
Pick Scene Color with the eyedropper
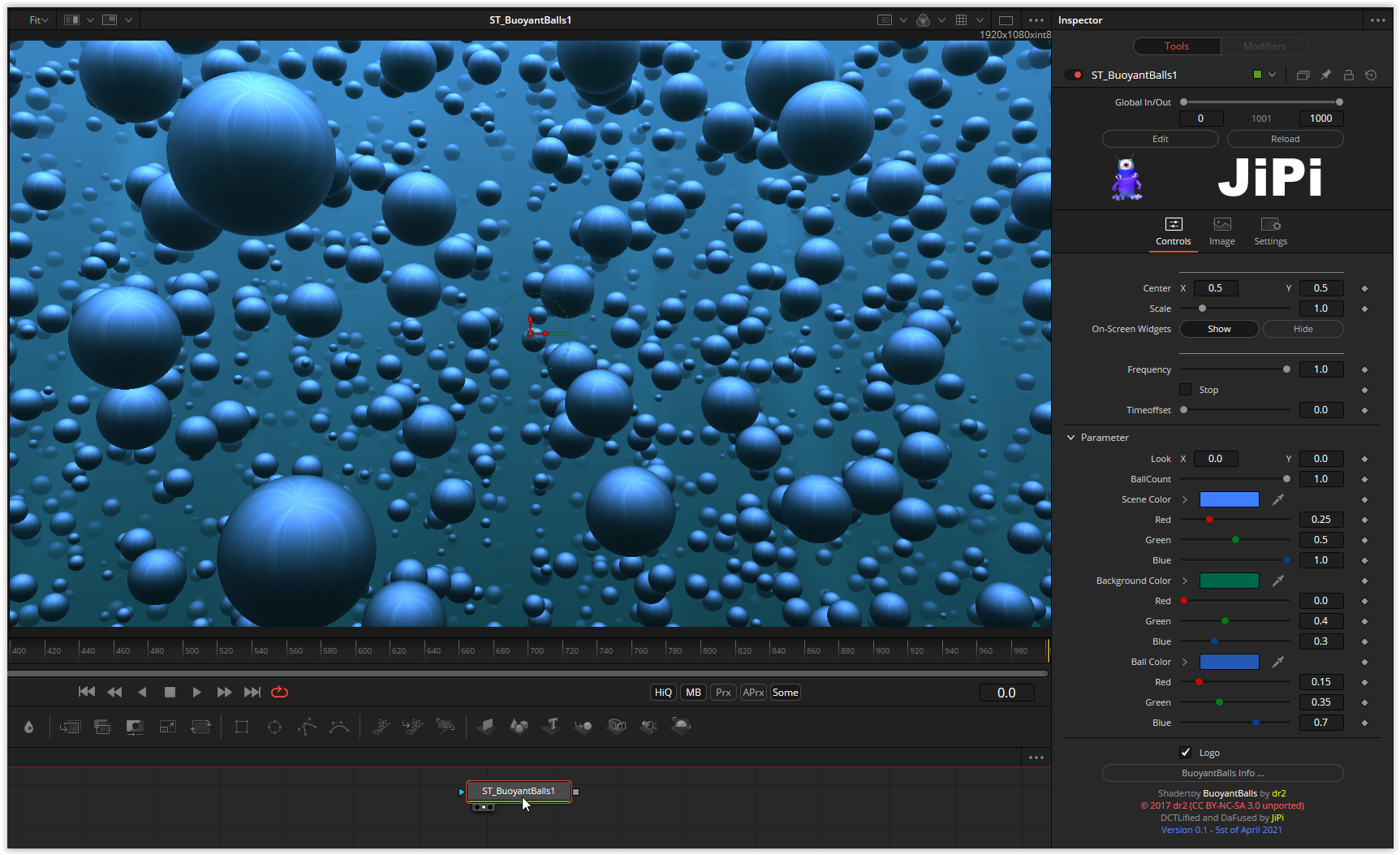[x=1277, y=499]
